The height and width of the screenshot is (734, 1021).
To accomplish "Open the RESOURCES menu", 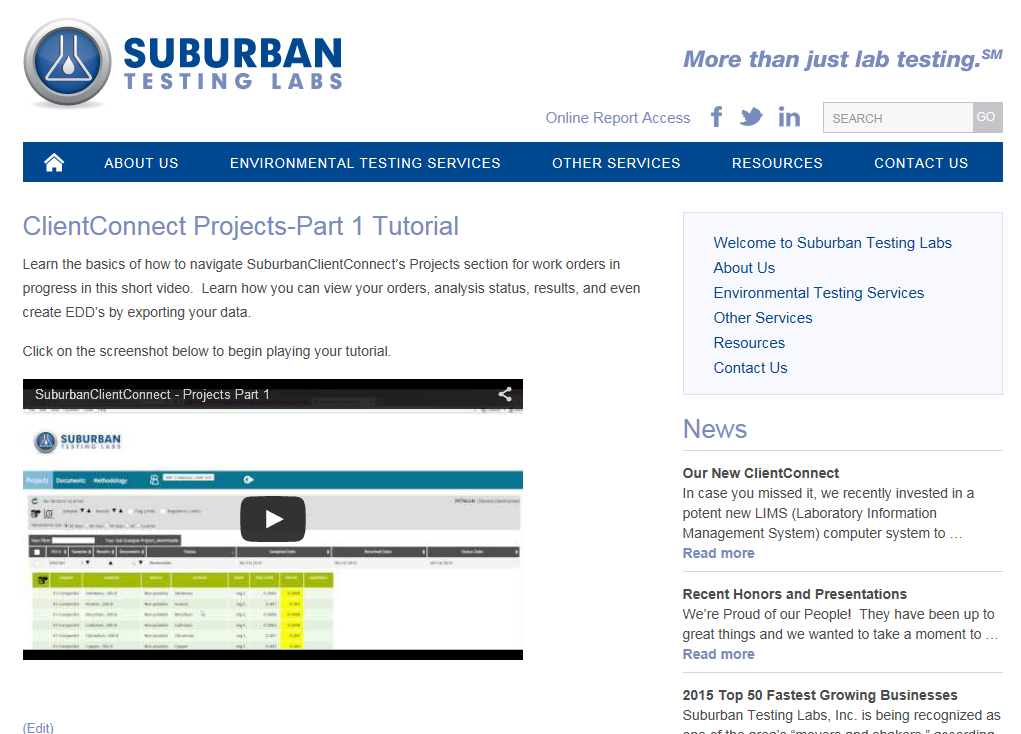I will [x=777, y=162].
